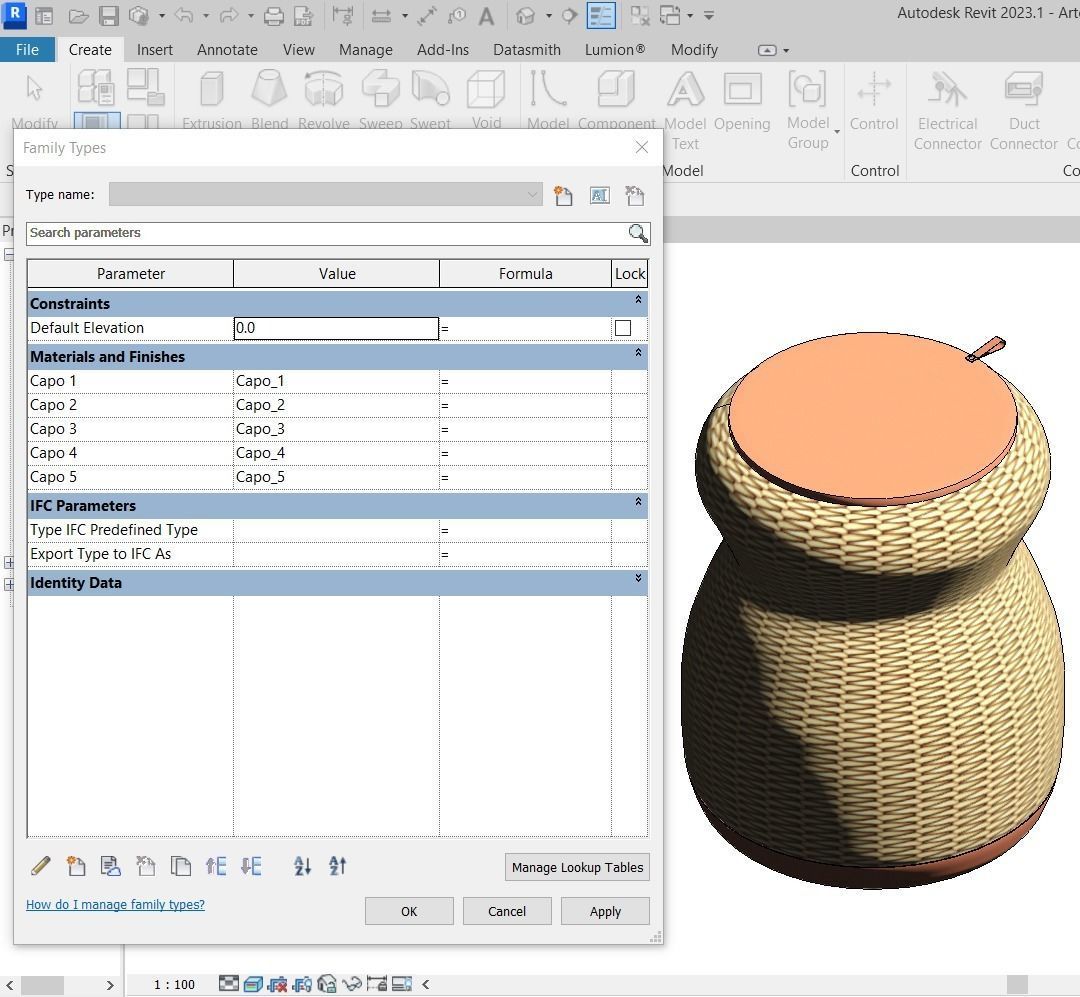This screenshot has width=1080, height=997.
Task: Open the Undo history dropdown arrow
Action: coord(206,16)
